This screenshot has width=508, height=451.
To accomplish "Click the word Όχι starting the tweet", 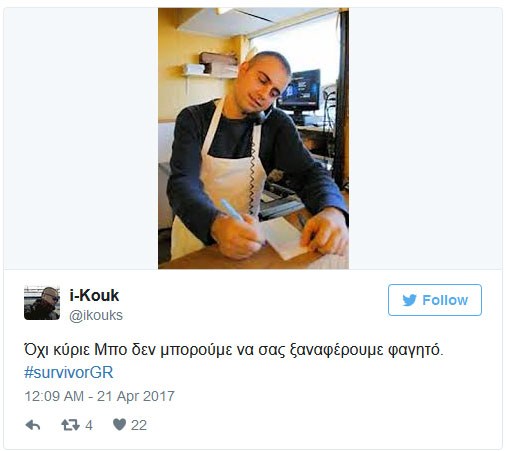I will point(36,350).
